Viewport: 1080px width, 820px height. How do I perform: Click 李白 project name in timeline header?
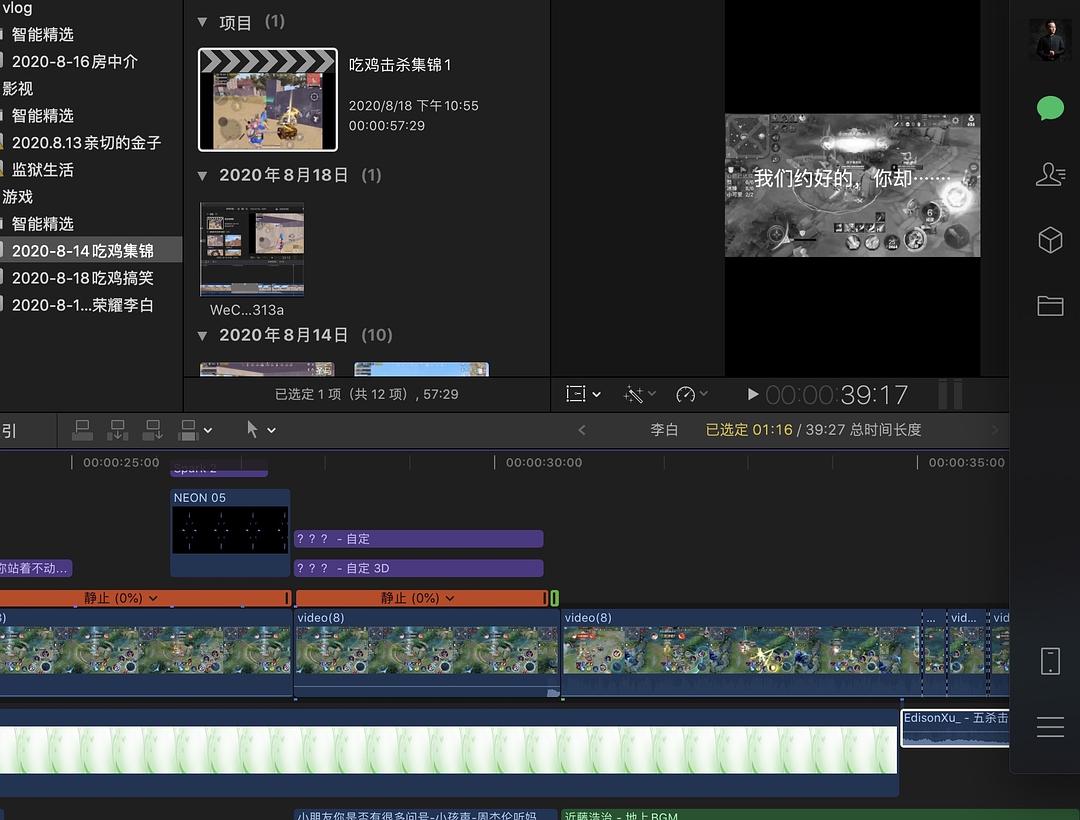pyautogui.click(x=664, y=430)
